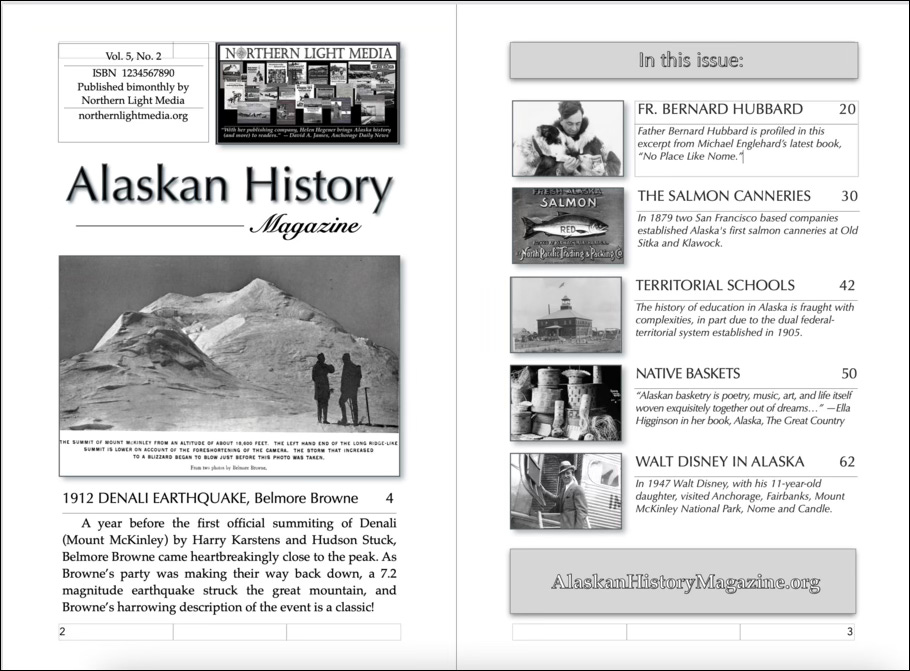
Task: Click the left page footer number 2
Action: click(x=63, y=632)
